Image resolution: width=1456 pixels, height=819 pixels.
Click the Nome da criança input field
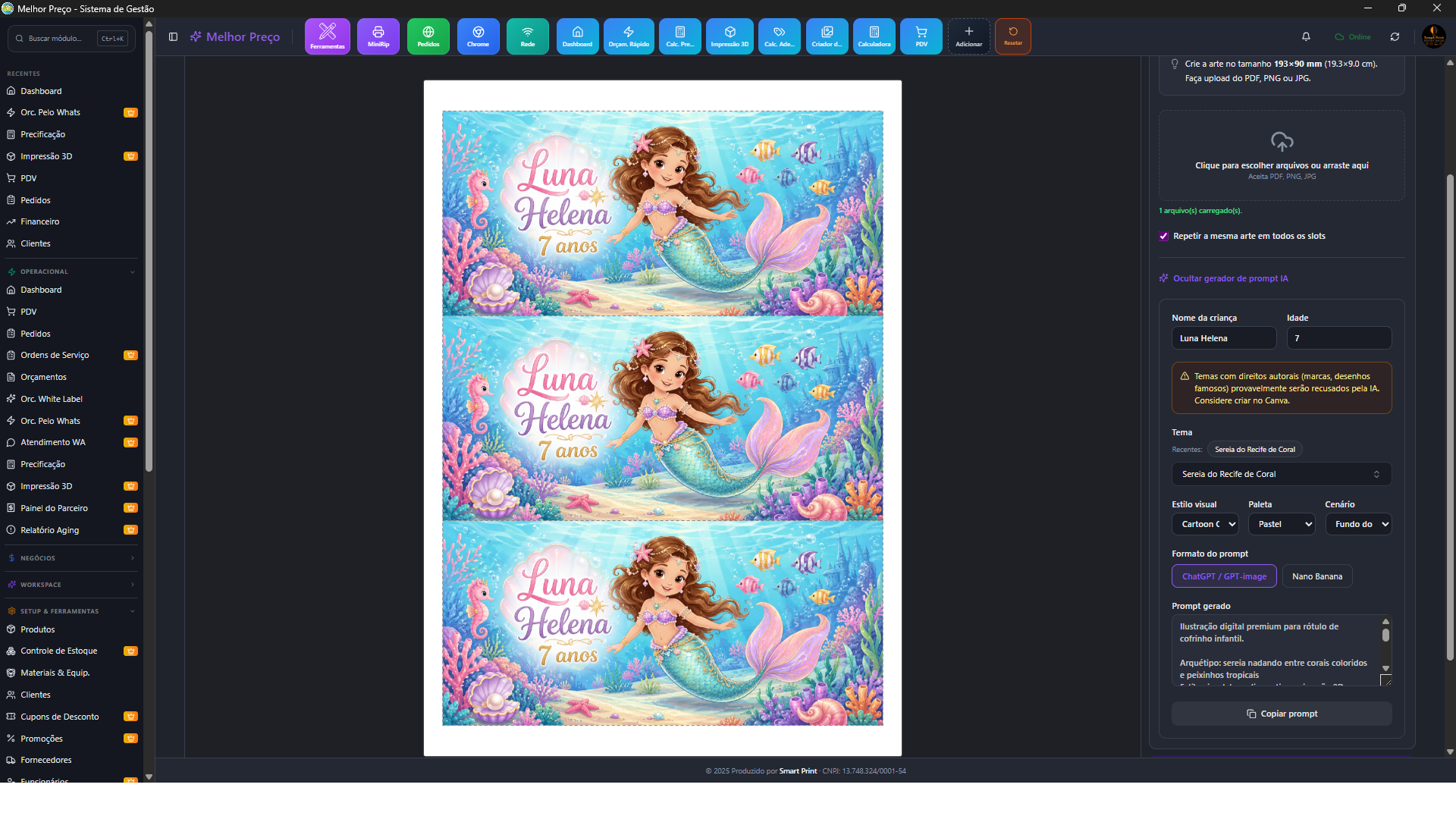click(1224, 338)
